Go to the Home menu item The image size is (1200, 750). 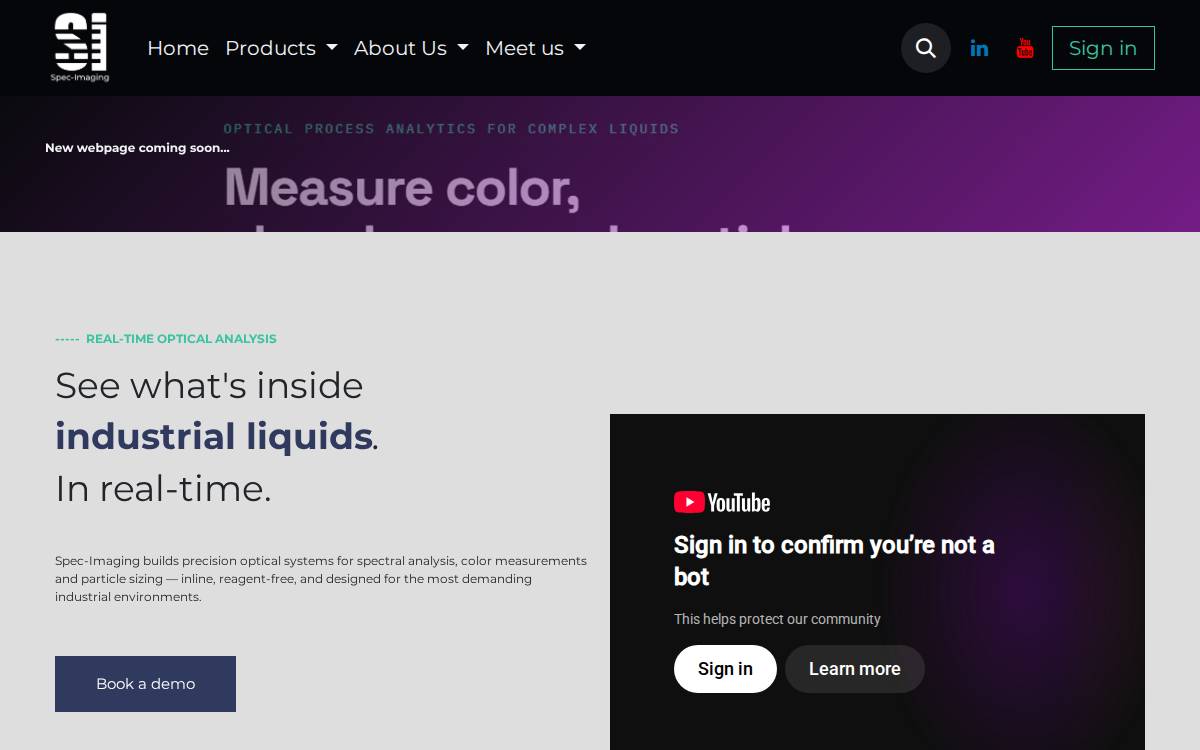click(178, 48)
